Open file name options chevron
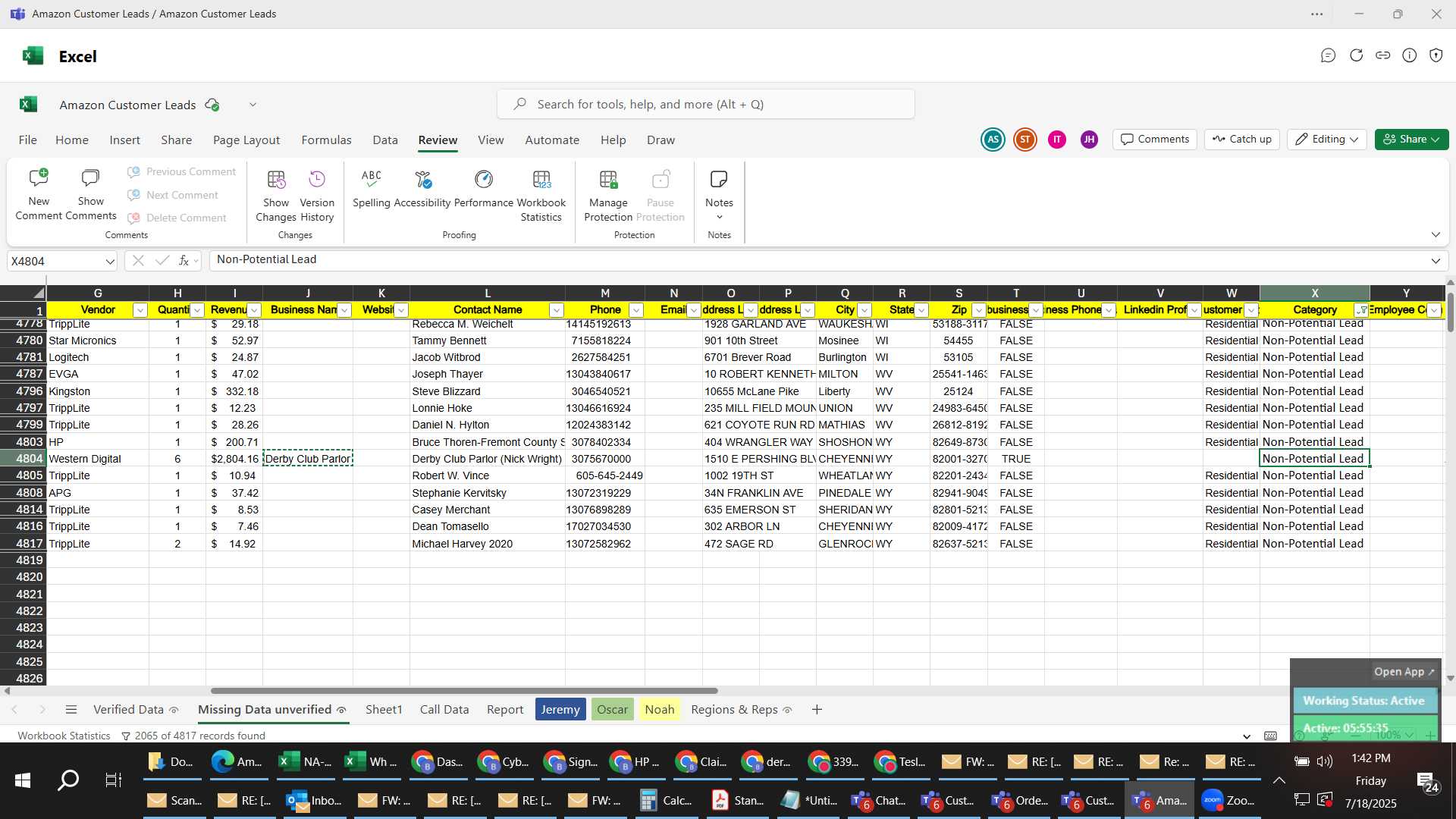The height and width of the screenshot is (819, 1456). [253, 105]
